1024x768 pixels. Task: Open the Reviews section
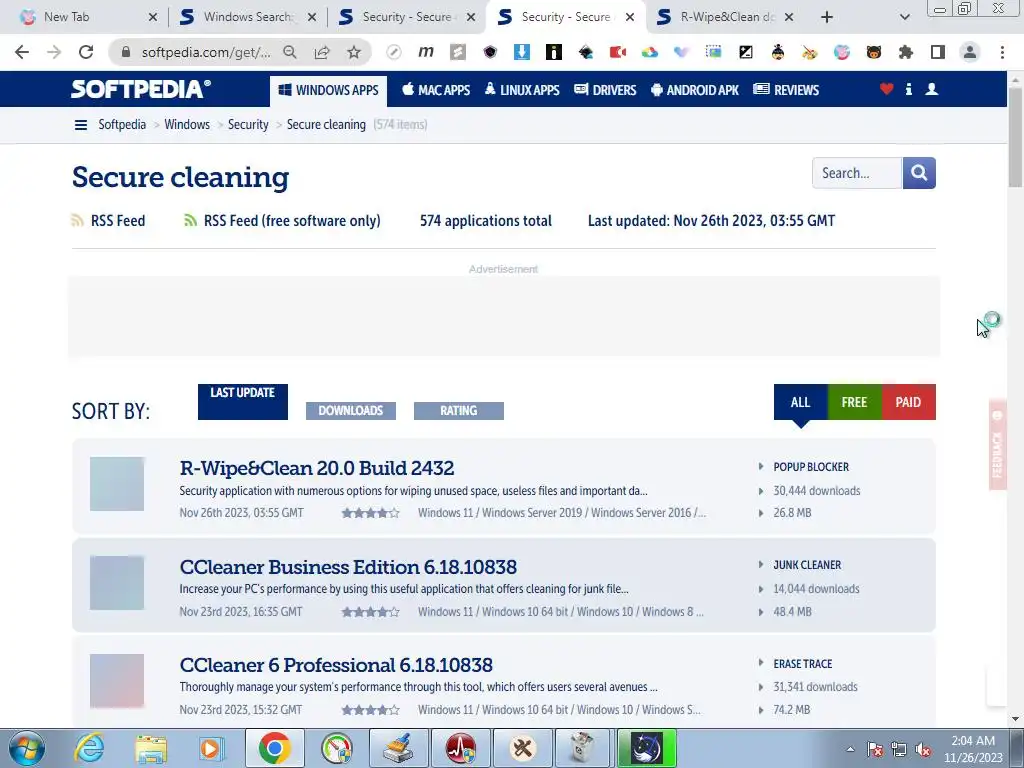pos(786,90)
